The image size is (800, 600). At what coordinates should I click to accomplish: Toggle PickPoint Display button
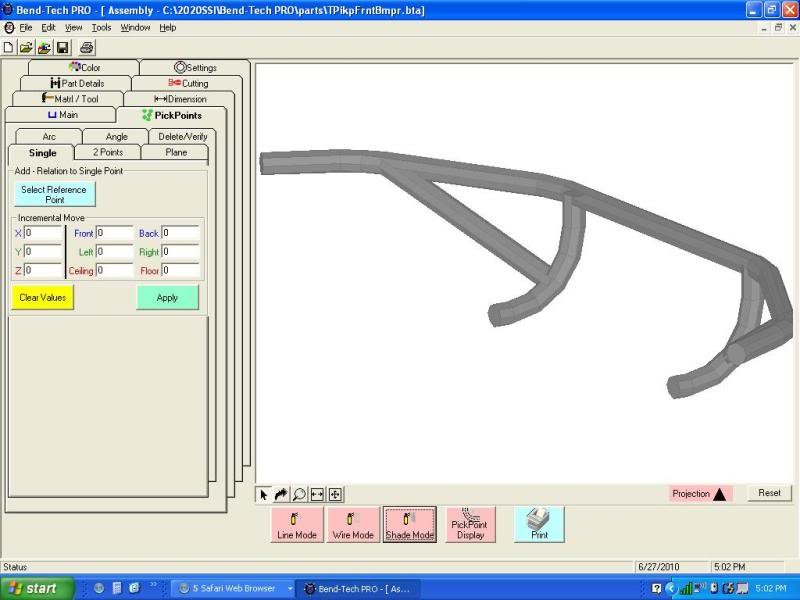[470, 524]
